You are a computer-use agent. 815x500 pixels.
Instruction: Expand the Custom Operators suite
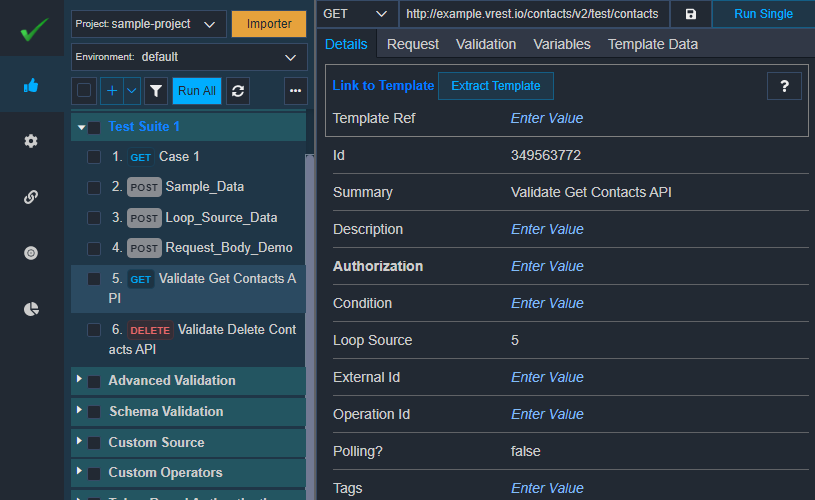point(79,471)
